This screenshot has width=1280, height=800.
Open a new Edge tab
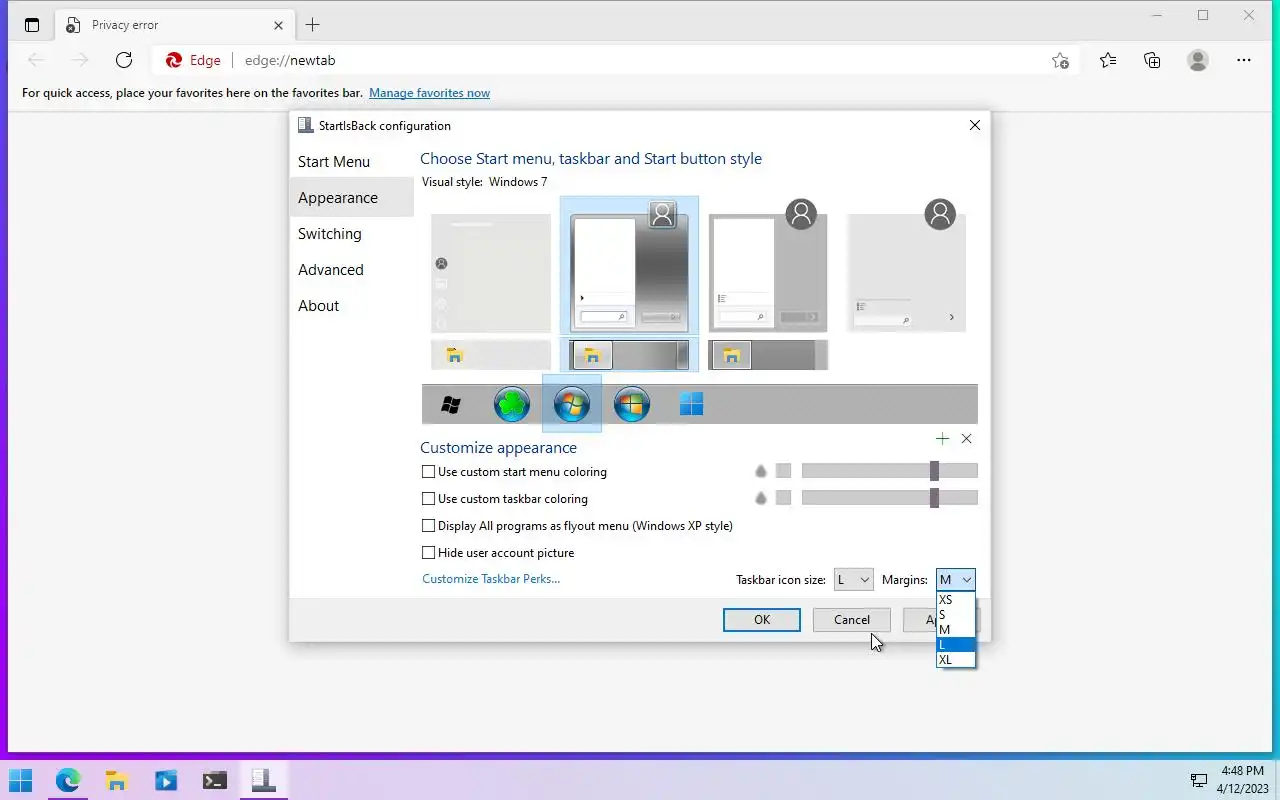pyautogui.click(x=313, y=25)
